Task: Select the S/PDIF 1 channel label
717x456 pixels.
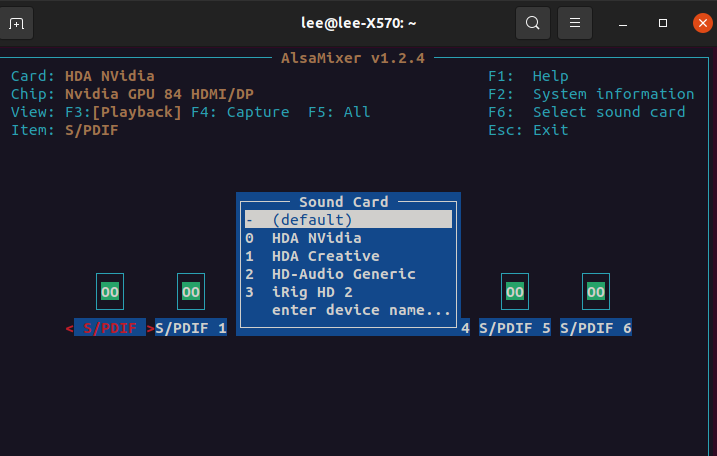Action: coord(191,327)
